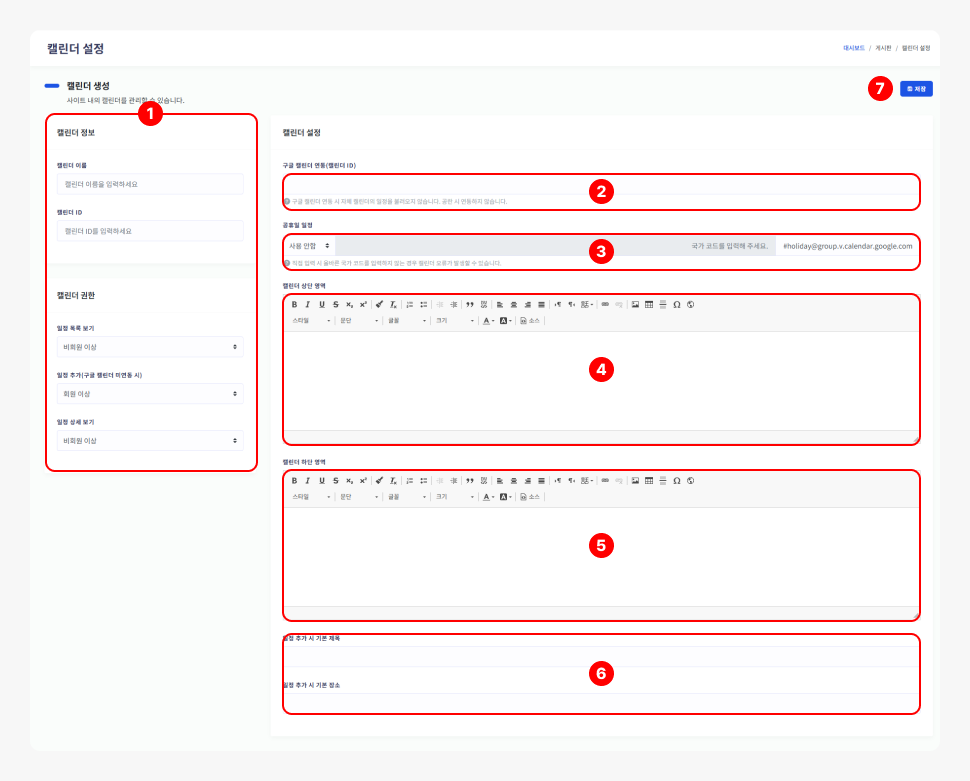Go to 대시보드 in the breadcrumb
This screenshot has width=970, height=781.
pyautogui.click(x=854, y=48)
